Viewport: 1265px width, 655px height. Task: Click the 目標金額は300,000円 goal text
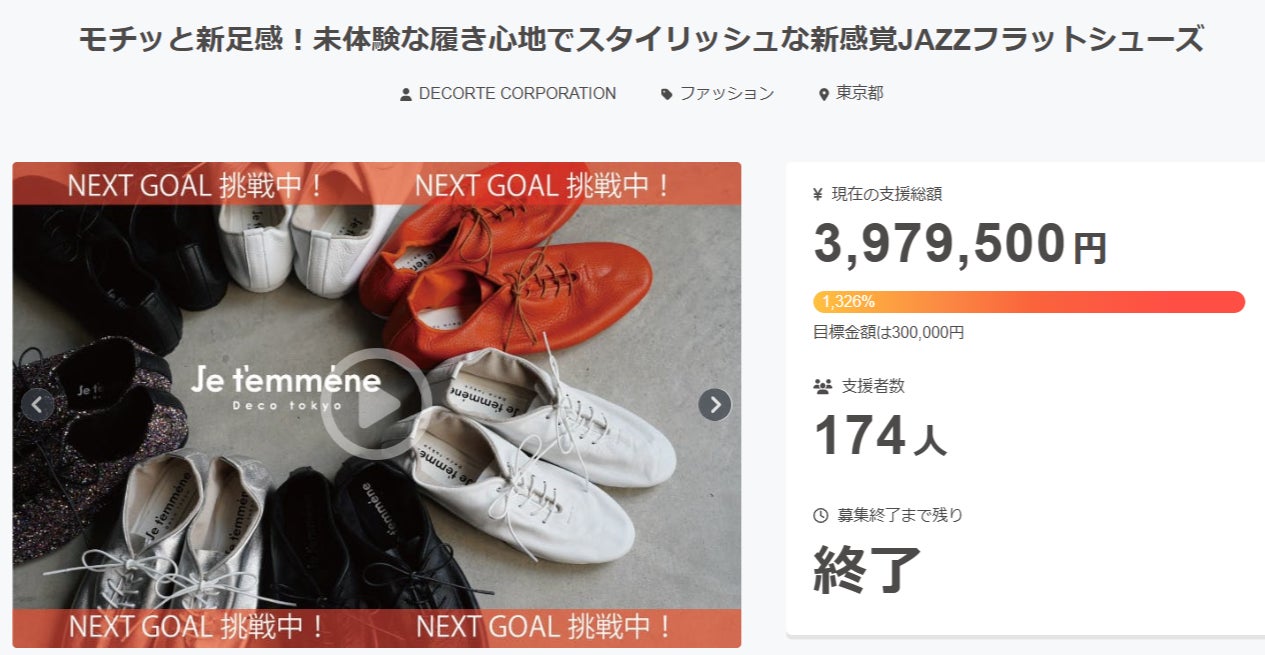888,332
